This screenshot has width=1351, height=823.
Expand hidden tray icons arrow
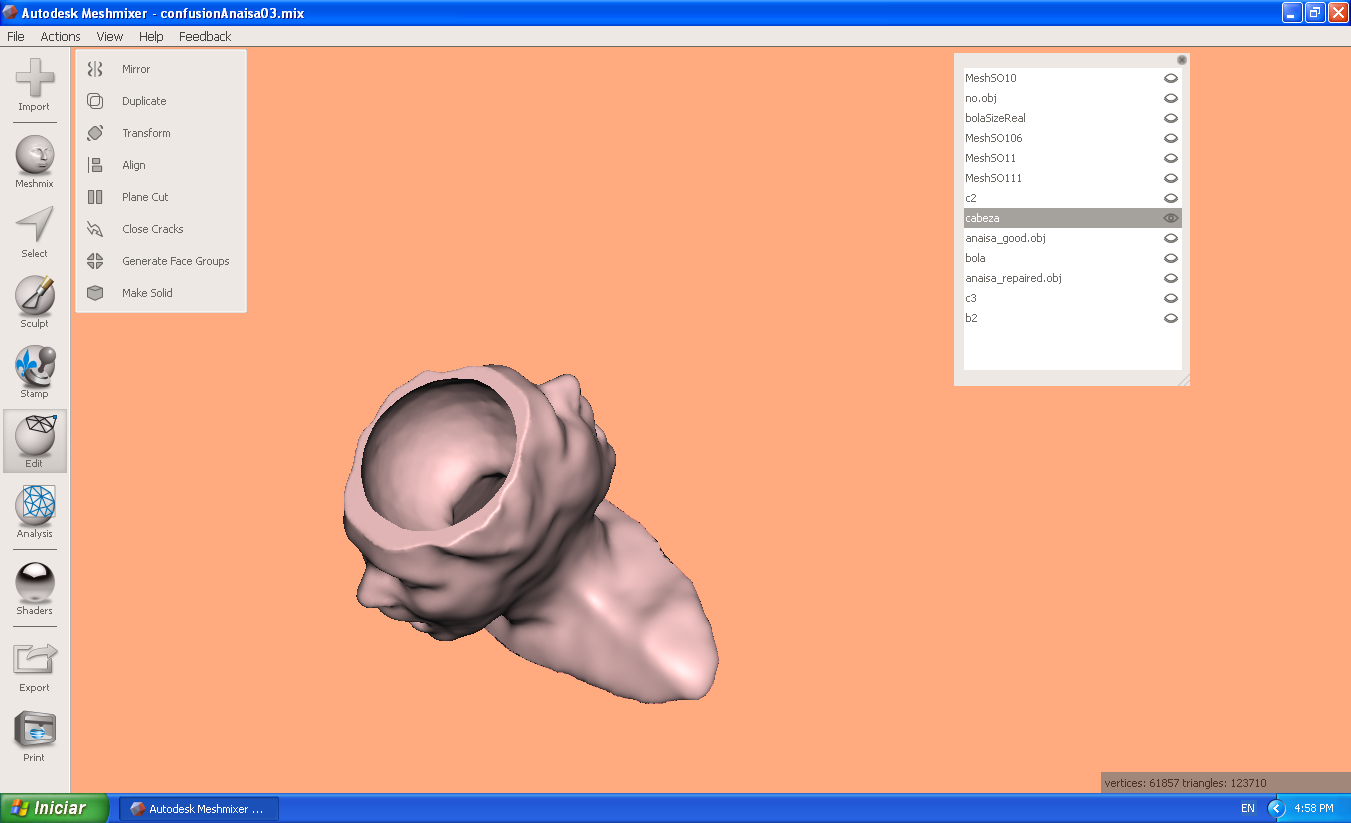pyautogui.click(x=1275, y=808)
